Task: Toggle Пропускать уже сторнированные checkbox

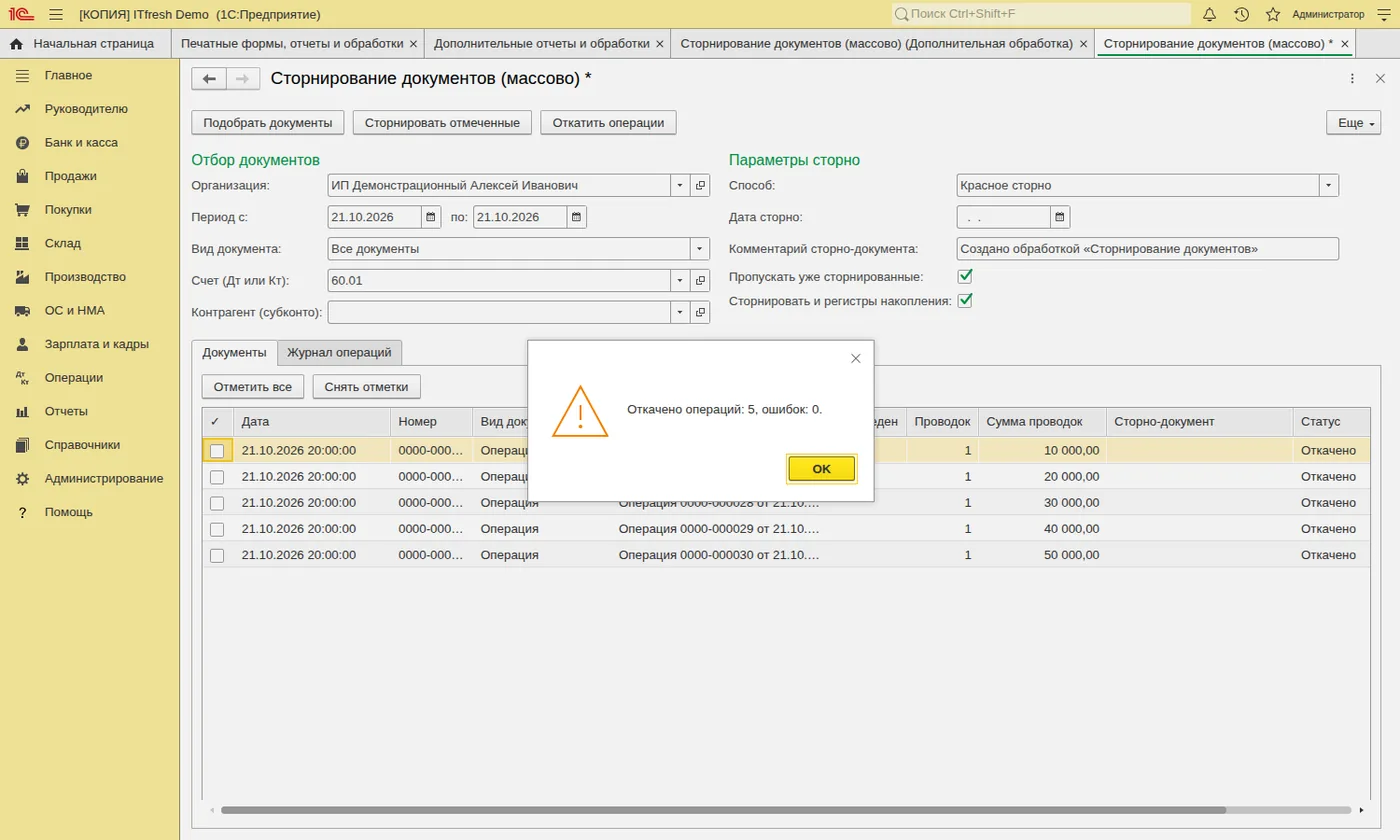Action: [965, 277]
